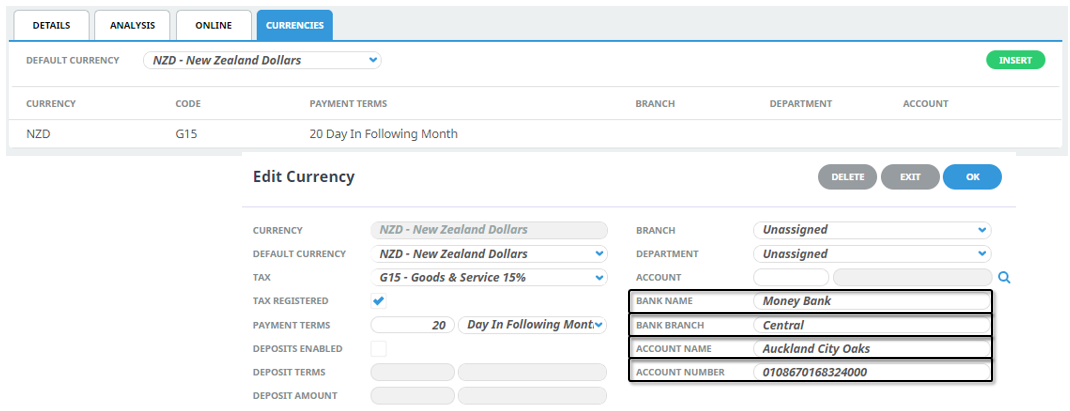Open the Department Unassigned dropdown

pyautogui.click(x=871, y=254)
